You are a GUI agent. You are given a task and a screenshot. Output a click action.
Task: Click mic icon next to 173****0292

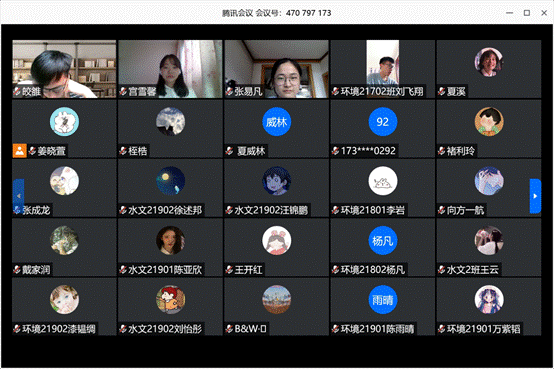click(x=335, y=151)
